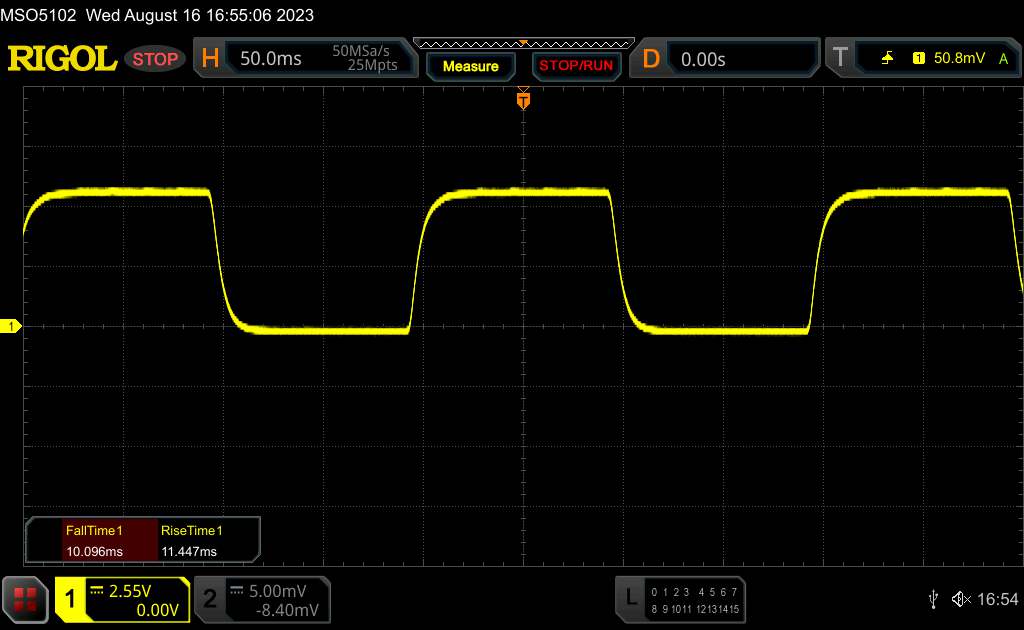Image resolution: width=1024 pixels, height=630 pixels.
Task: Open the 0.00s delay setting
Action: tap(703, 59)
